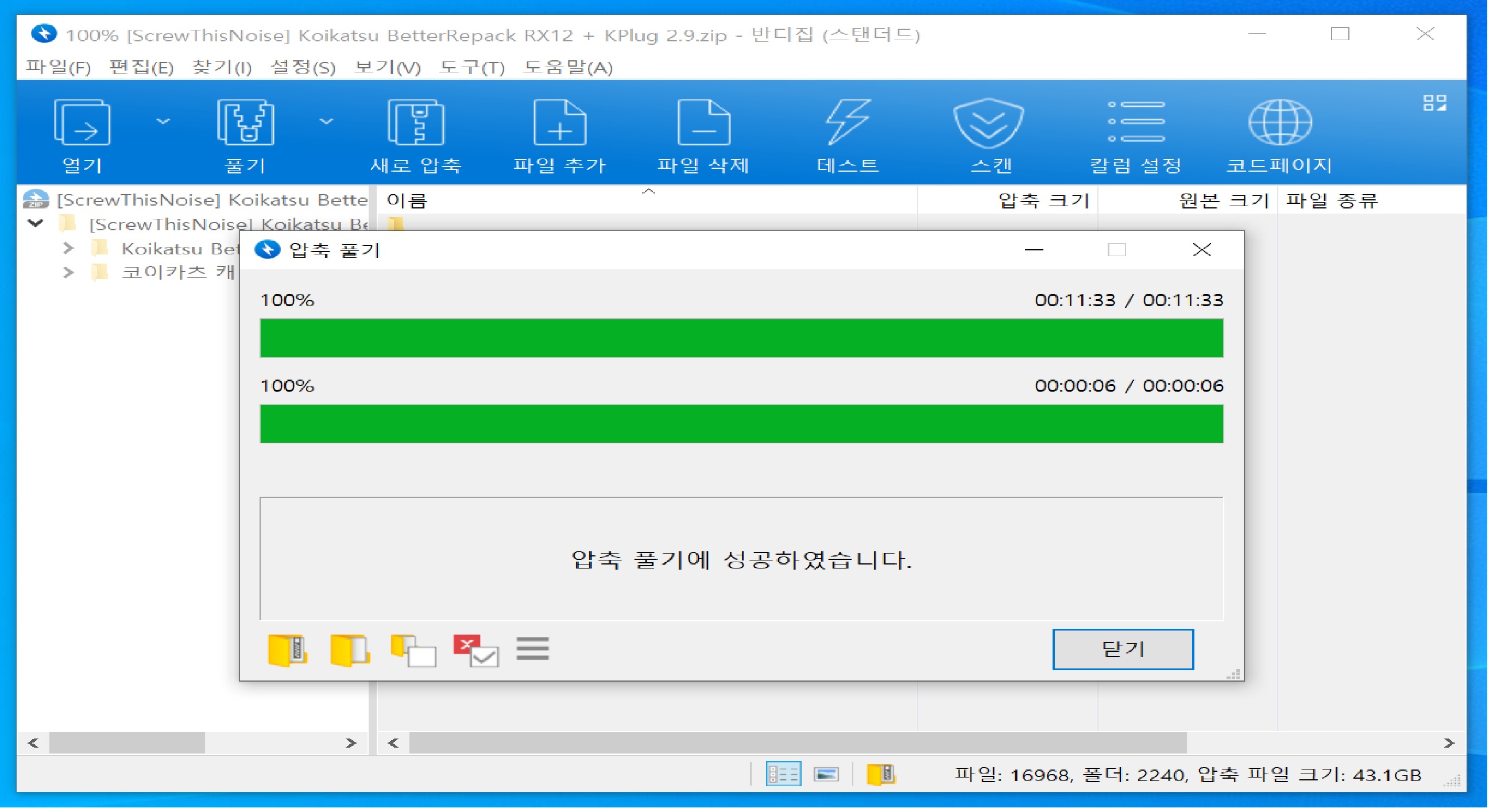The image size is (1493, 812).
Task: Open the 파일(F) menu
Action: (x=58, y=68)
